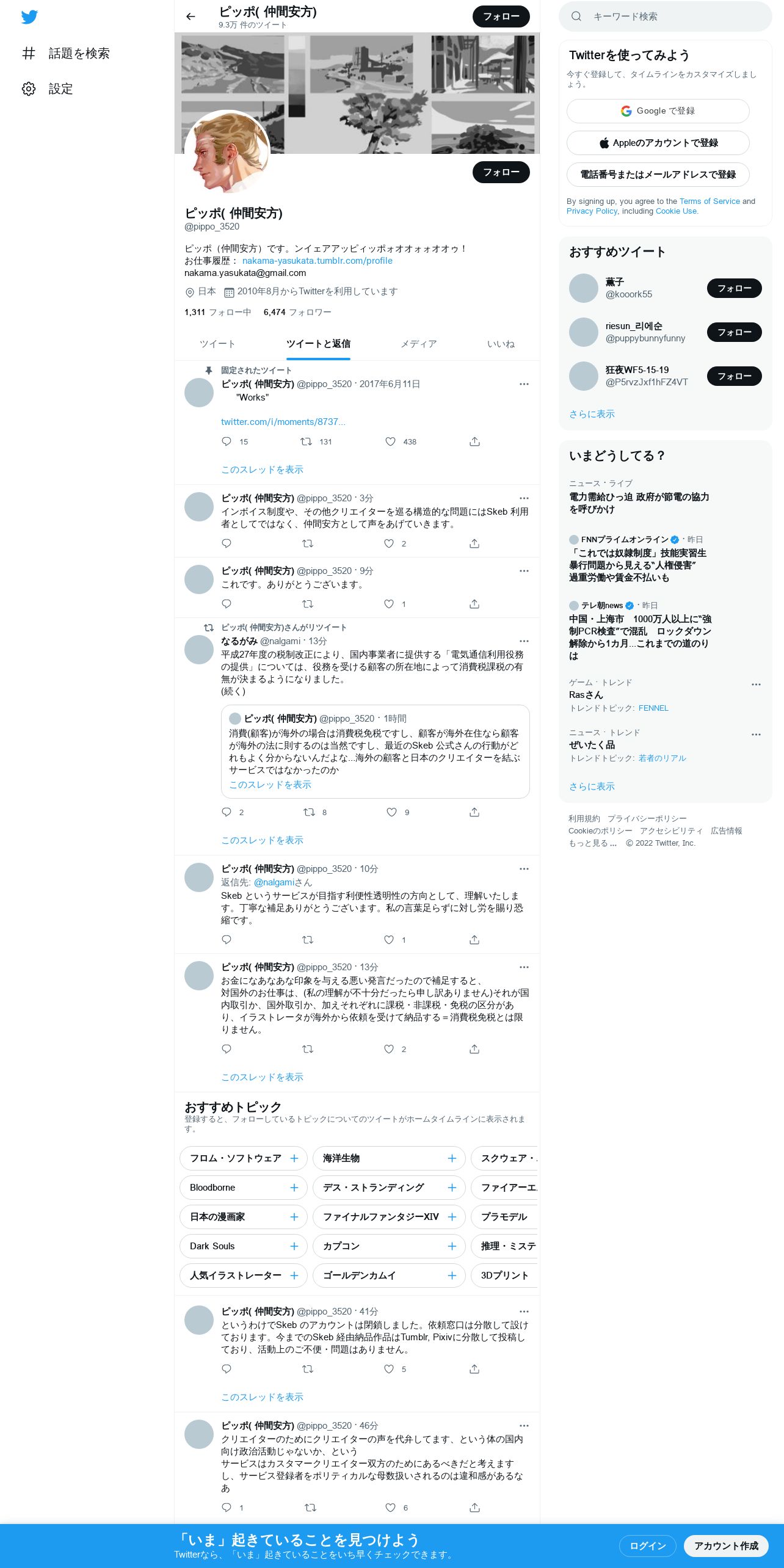Screen dimensions: 784x1568
Task: Like the なるがみ retweeted tweet
Action: click(391, 812)
